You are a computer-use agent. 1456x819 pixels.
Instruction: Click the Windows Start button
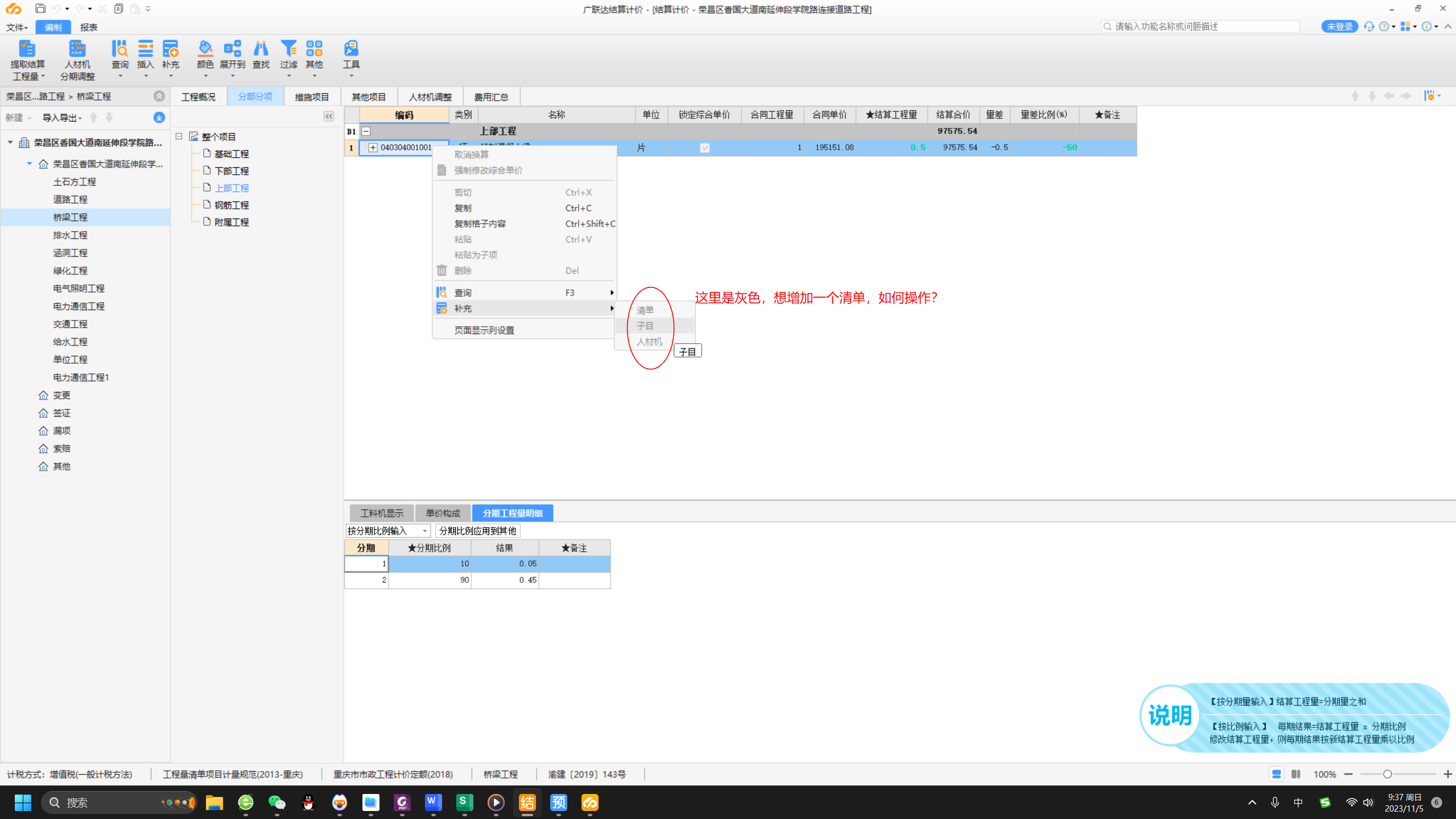pyautogui.click(x=23, y=802)
